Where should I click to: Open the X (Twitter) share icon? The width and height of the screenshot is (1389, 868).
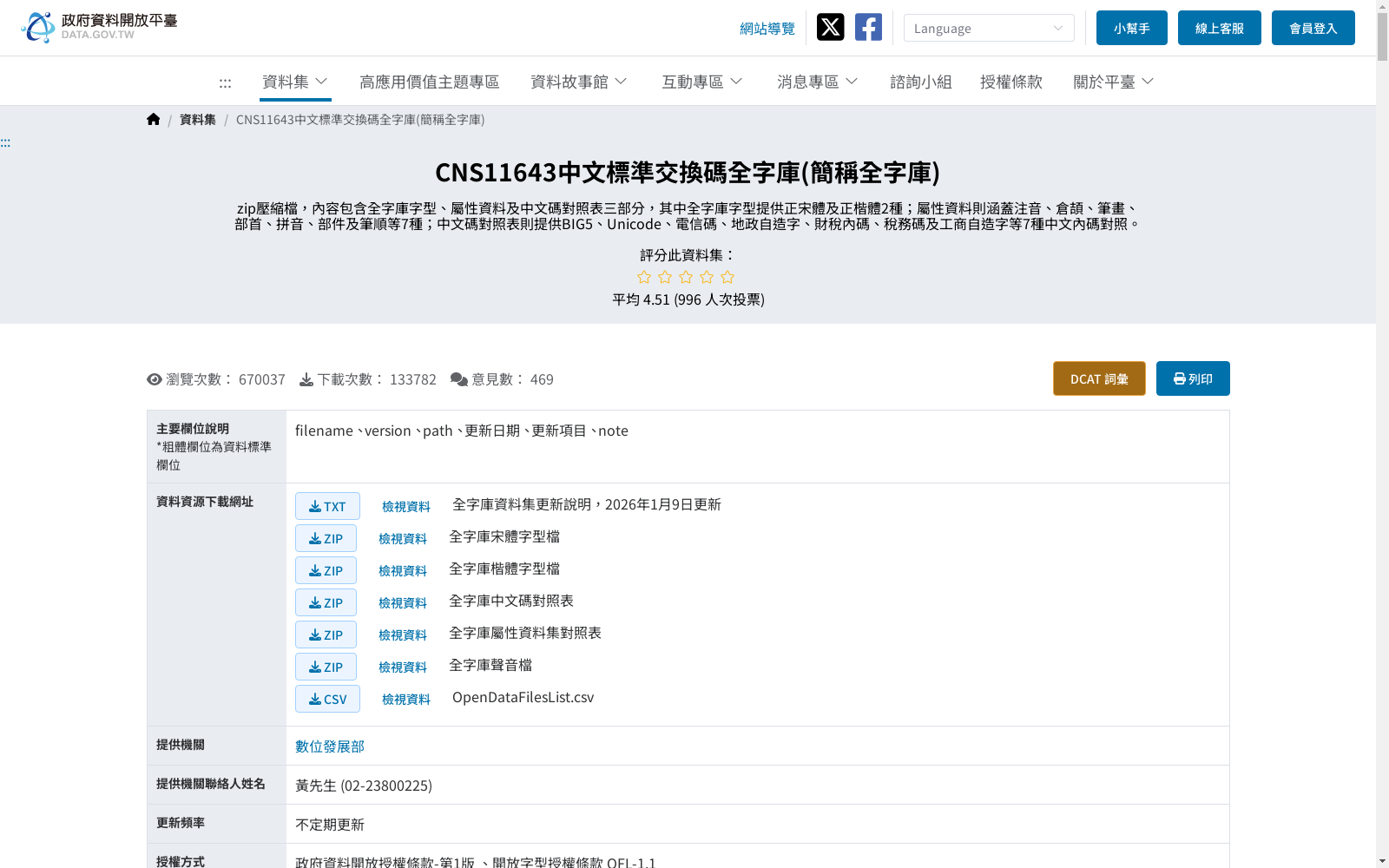[830, 27]
